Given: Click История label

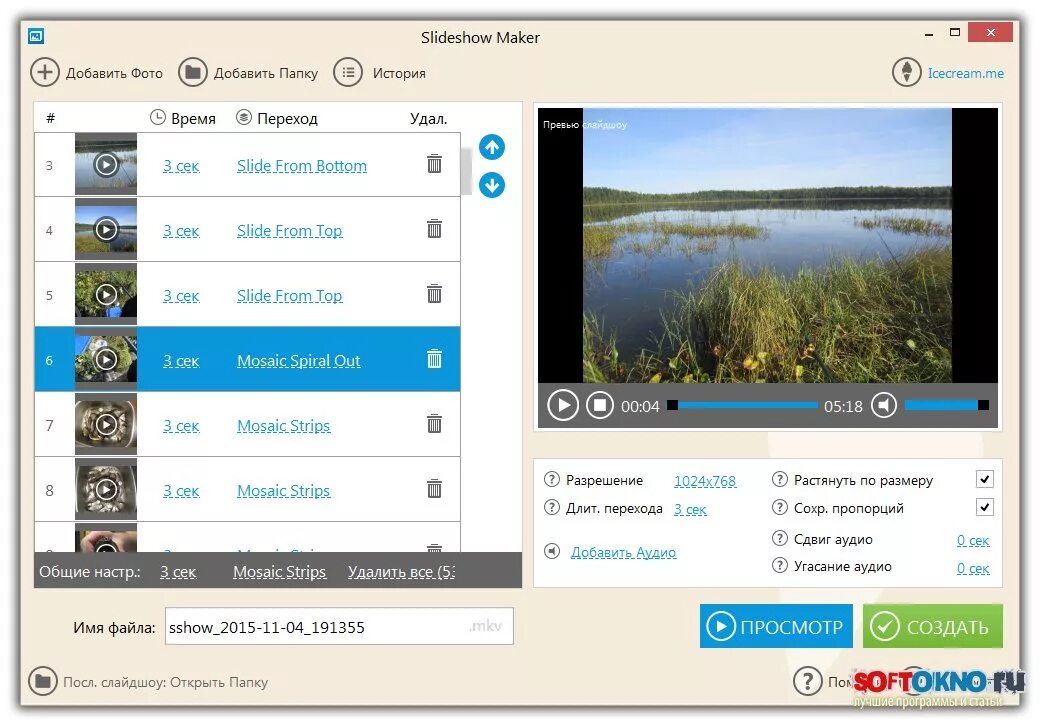Looking at the screenshot, I should [x=399, y=73].
